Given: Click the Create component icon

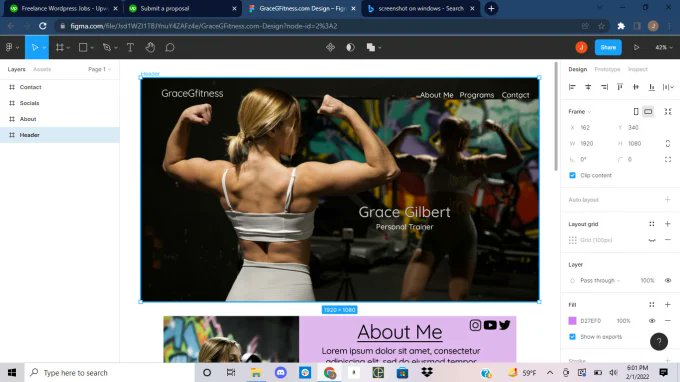Looking at the screenshot, I should (x=330, y=47).
